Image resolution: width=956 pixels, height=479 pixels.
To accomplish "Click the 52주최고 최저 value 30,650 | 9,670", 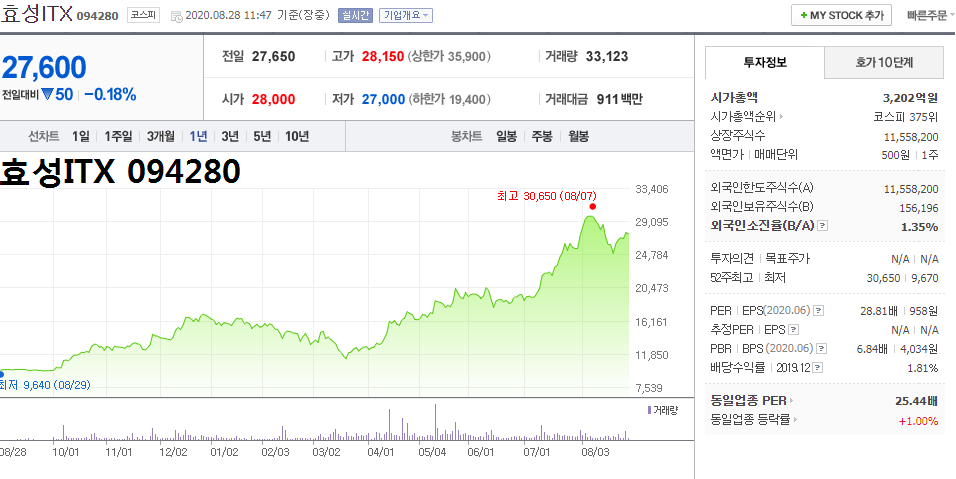I will (902, 278).
